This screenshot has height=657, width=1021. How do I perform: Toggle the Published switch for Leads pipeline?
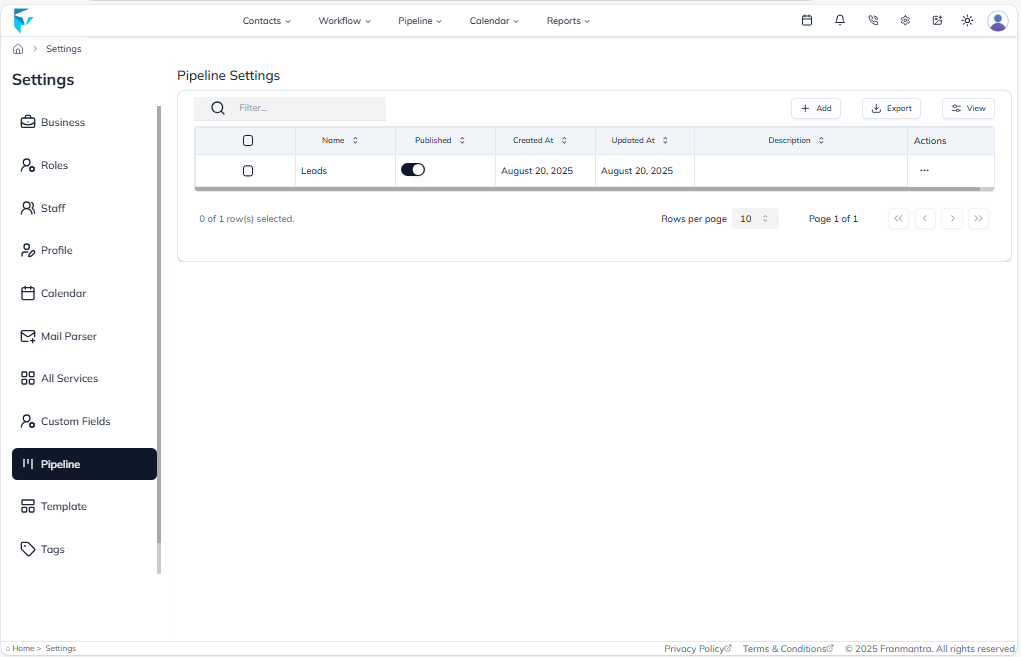tap(413, 169)
